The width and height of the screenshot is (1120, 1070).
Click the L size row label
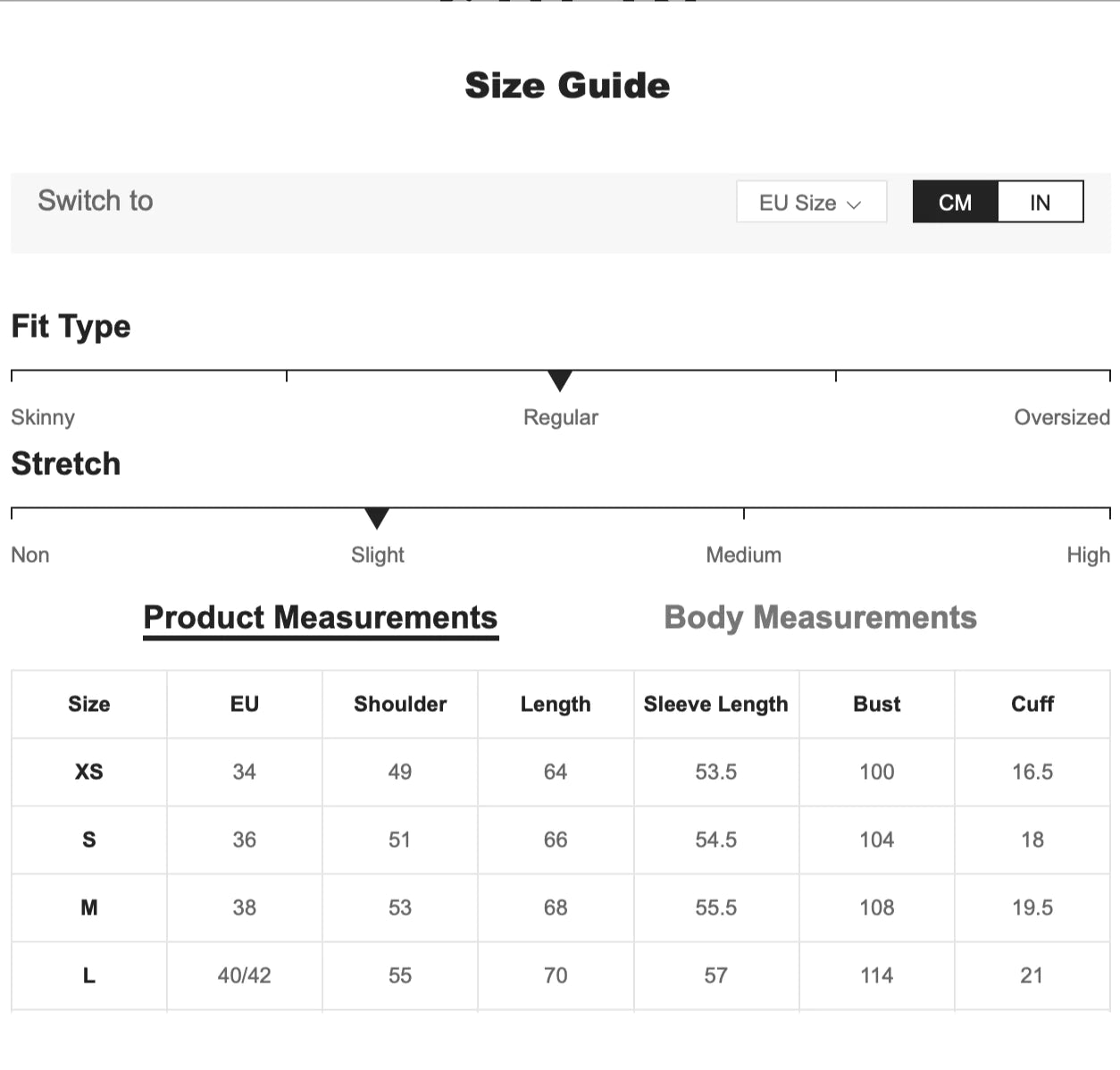(88, 975)
